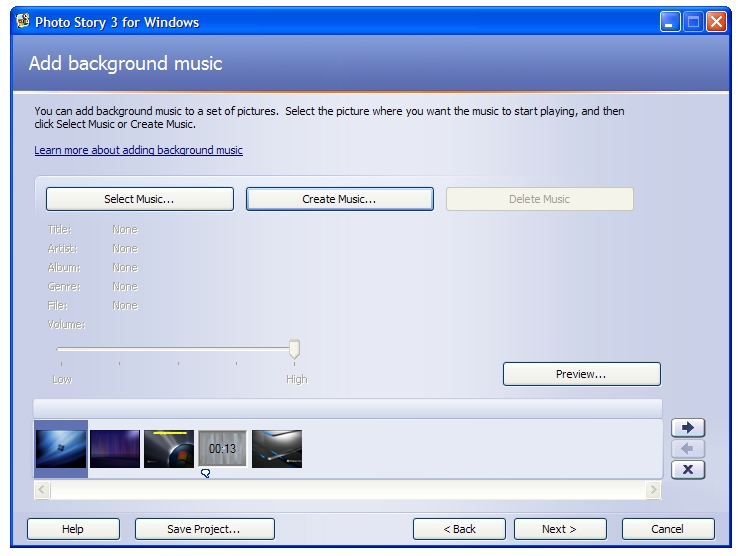Click the 'File:' field label
The width and height of the screenshot is (738, 556).
(x=57, y=306)
